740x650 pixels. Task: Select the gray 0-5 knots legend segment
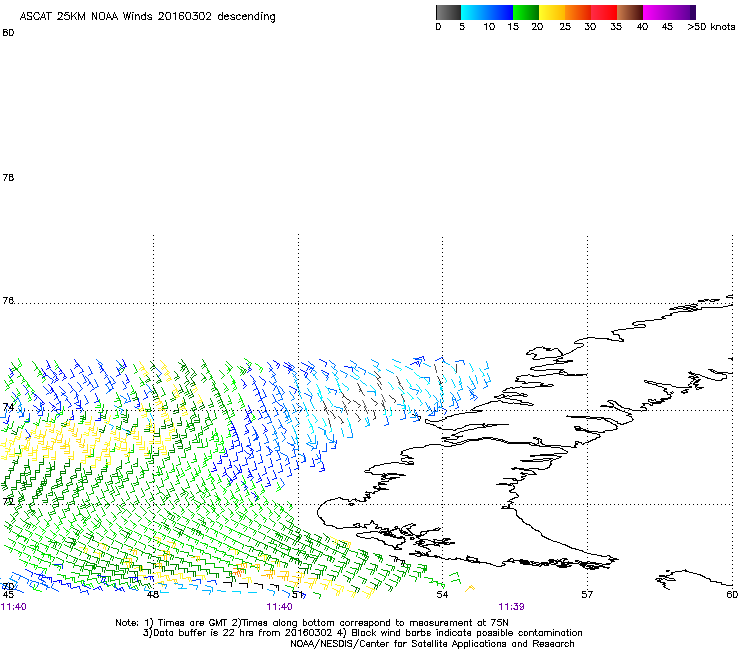coord(448,12)
